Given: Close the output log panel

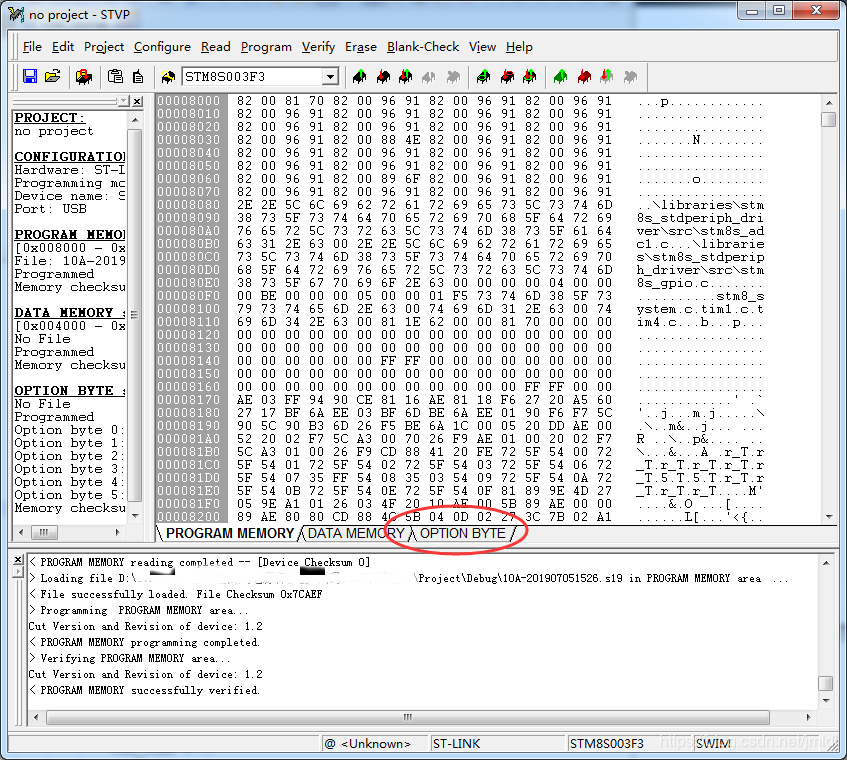Looking at the screenshot, I should pyautogui.click(x=18, y=560).
